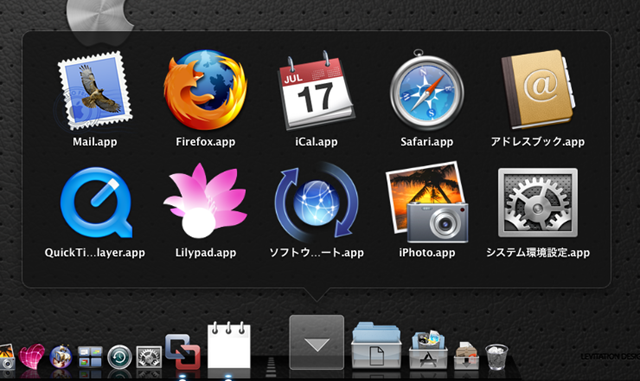The image size is (640, 381).
Task: Open システム環境設定.app gear icon in grid
Action: point(538,203)
